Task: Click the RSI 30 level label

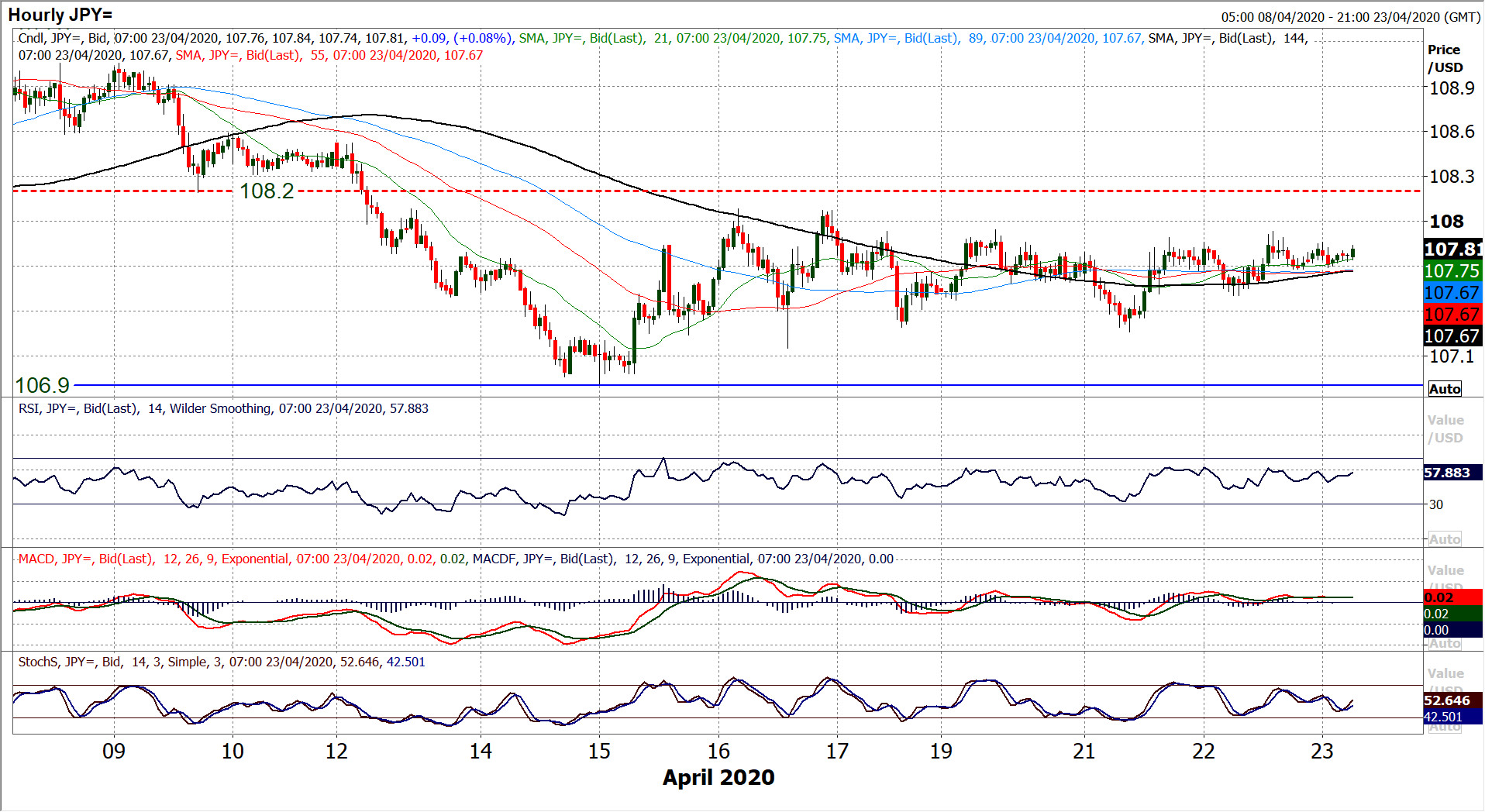Action: click(1436, 504)
